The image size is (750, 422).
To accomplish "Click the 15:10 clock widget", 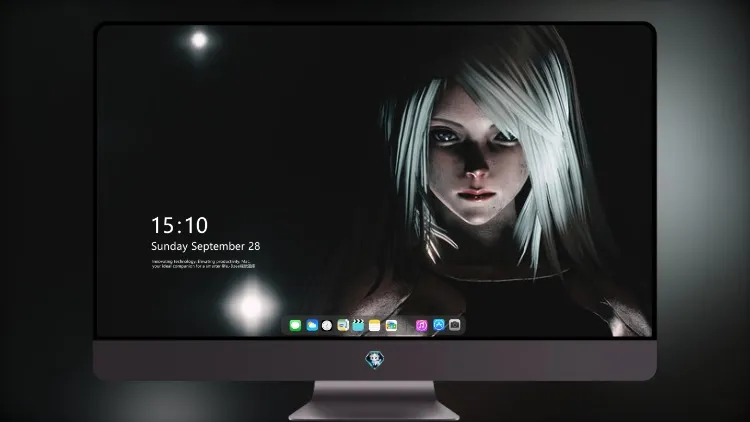I will tap(179, 225).
